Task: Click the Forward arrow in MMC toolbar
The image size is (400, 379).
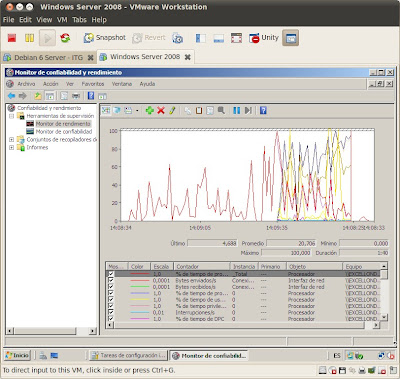Action: tap(22, 96)
